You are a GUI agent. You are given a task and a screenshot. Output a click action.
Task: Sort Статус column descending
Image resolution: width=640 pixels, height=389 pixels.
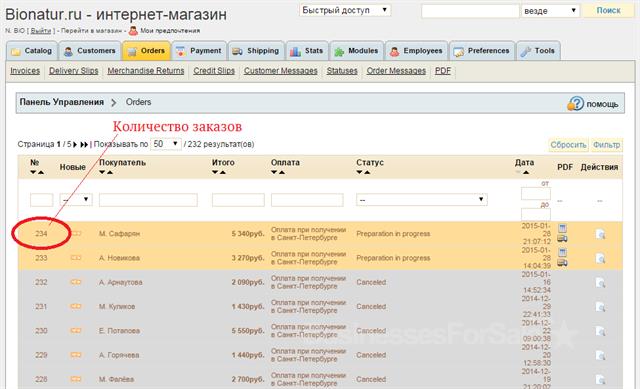359,172
